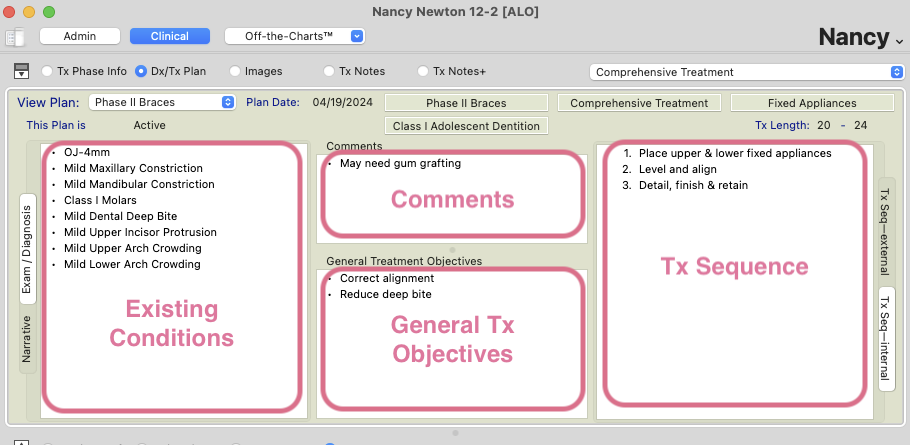Viewport: 910px width, 445px height.
Task: Click the Comprehensive Treatment button in plan header
Action: pos(639,103)
